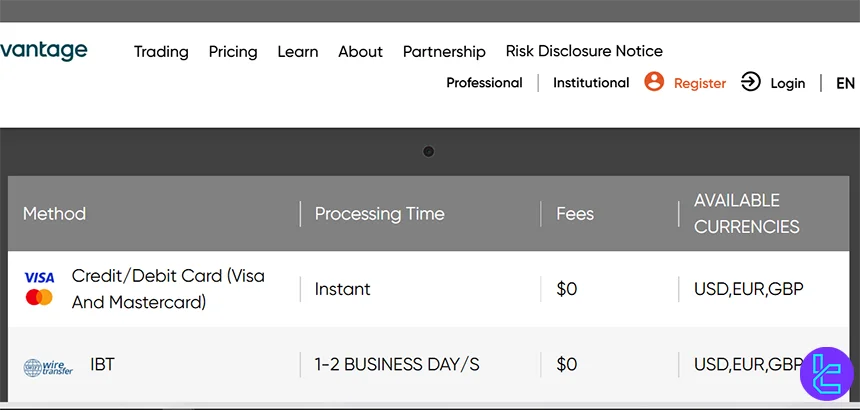The height and width of the screenshot is (410, 860).
Task: Click the Login text link
Action: (787, 83)
